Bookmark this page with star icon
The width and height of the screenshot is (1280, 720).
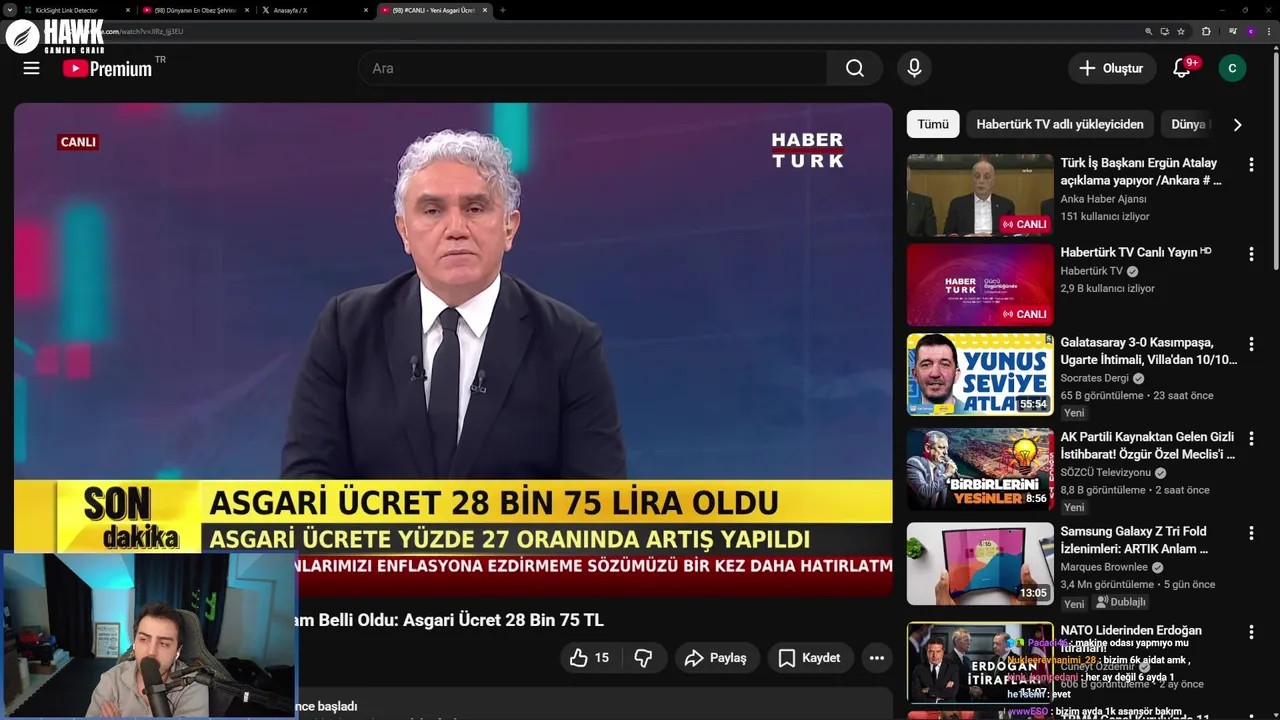[1181, 31]
